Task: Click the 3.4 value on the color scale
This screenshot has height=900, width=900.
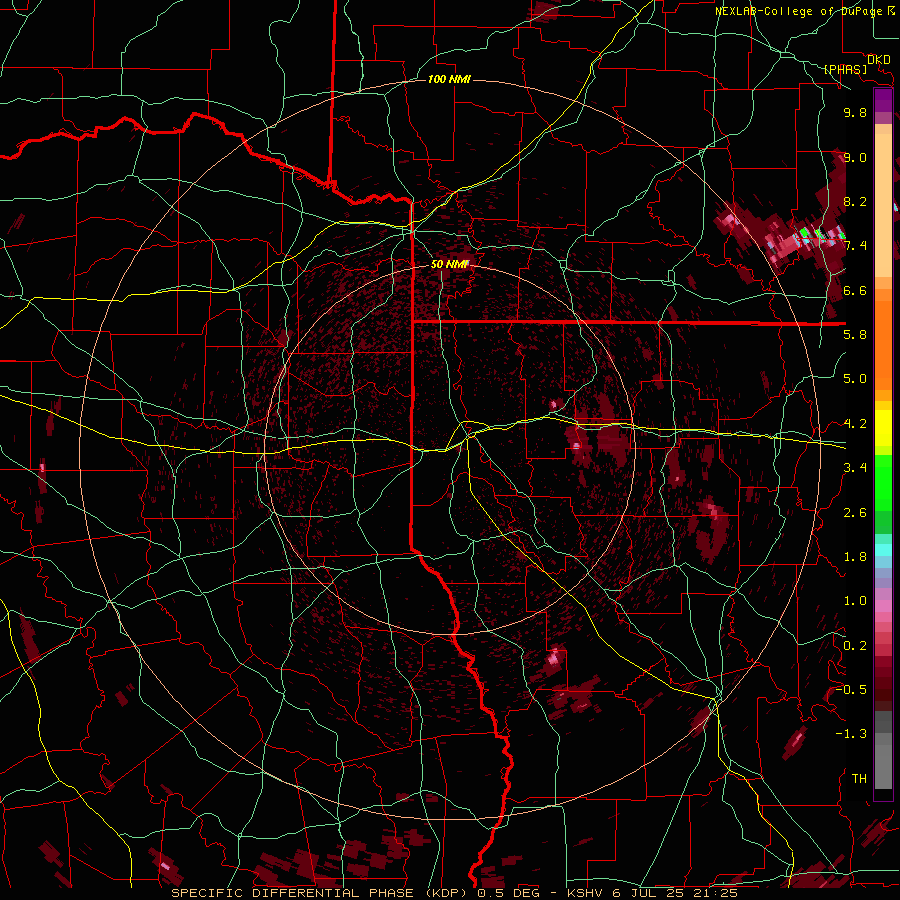Action: (x=855, y=468)
